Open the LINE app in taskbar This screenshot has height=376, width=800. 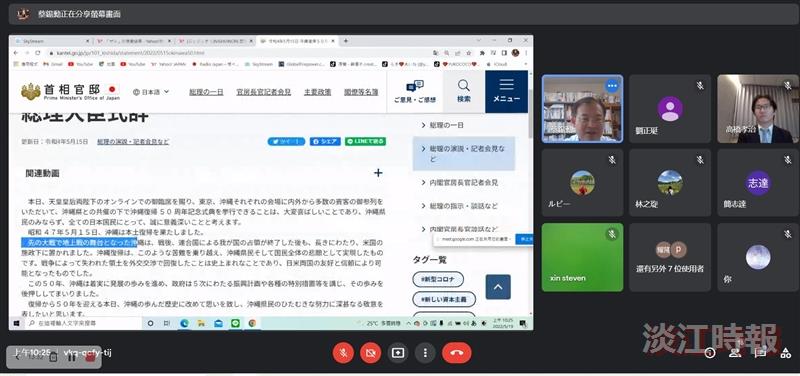point(235,323)
